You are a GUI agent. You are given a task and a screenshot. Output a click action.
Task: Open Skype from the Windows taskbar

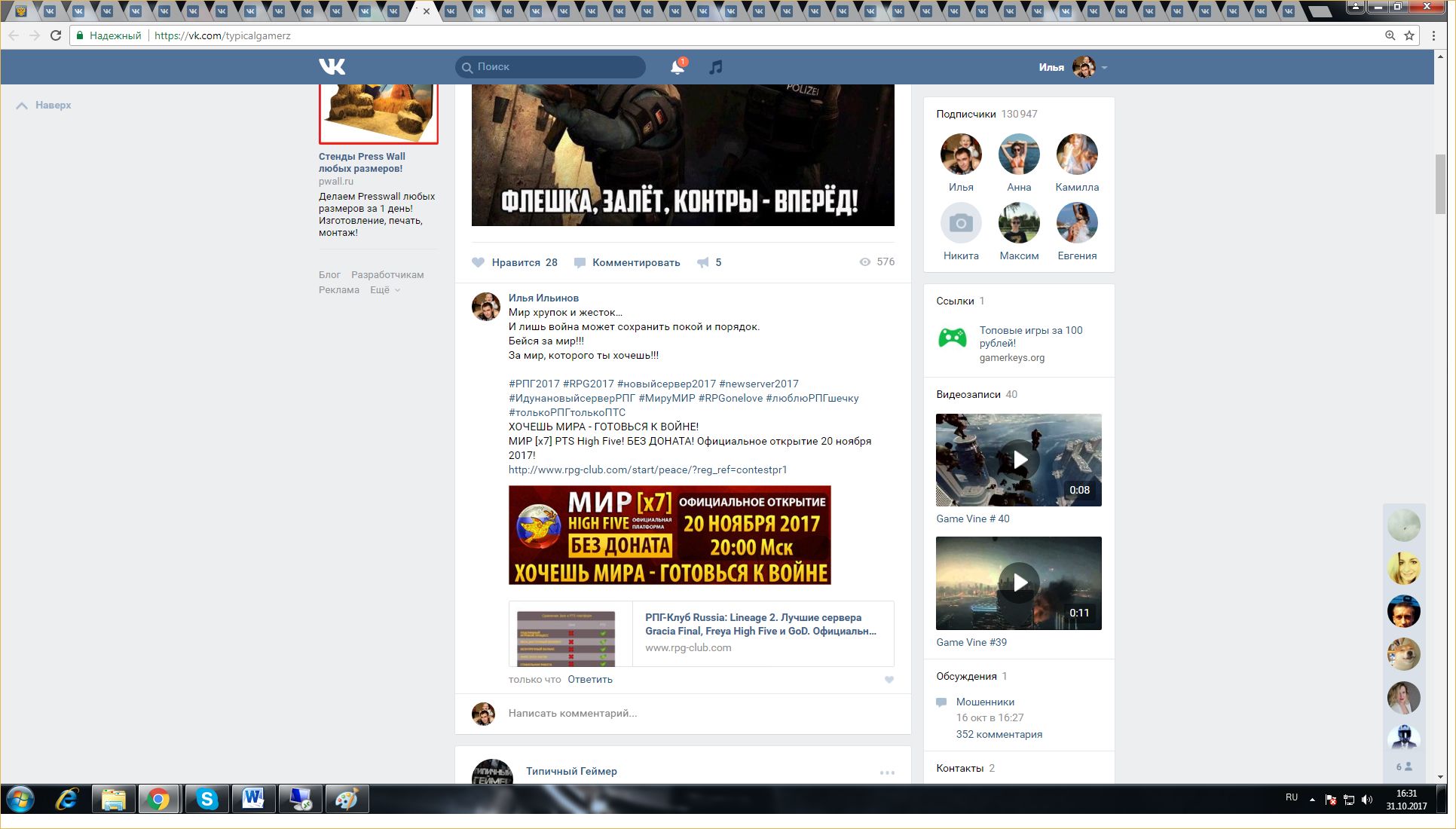click(x=206, y=799)
